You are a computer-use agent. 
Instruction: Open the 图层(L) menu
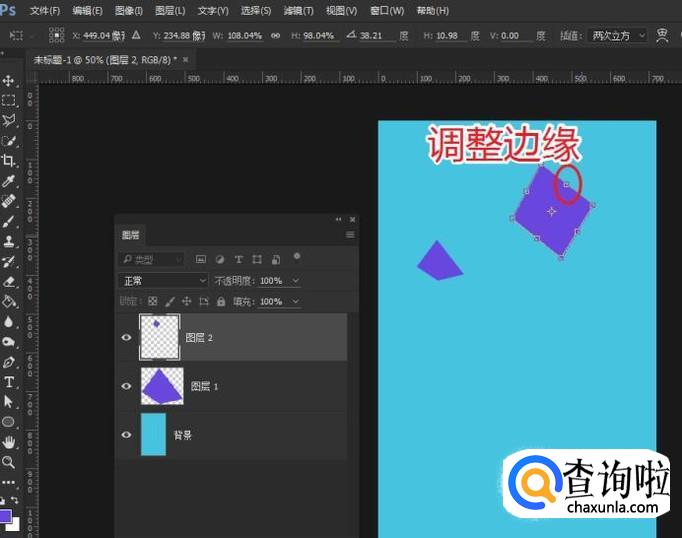[x=170, y=11]
